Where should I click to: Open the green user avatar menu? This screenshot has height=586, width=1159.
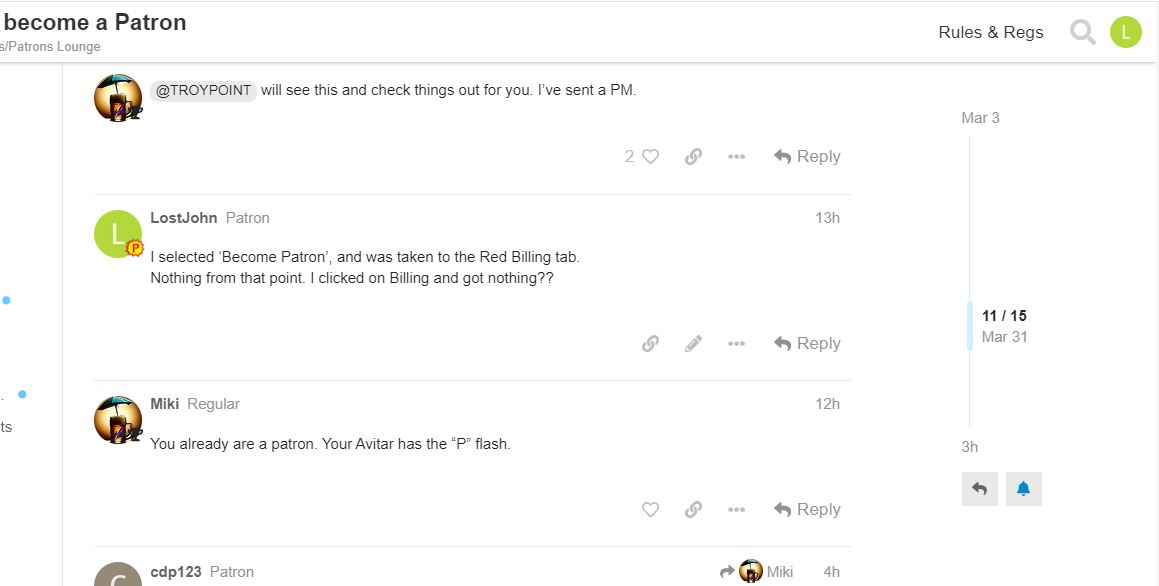(1125, 32)
